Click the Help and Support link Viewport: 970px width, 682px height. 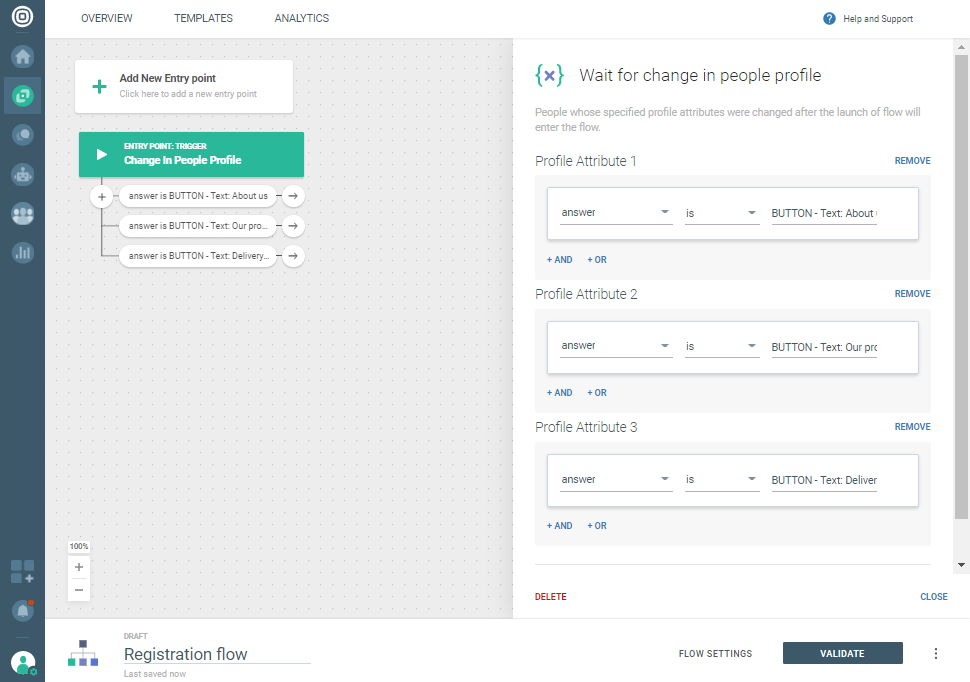pyautogui.click(x=878, y=19)
